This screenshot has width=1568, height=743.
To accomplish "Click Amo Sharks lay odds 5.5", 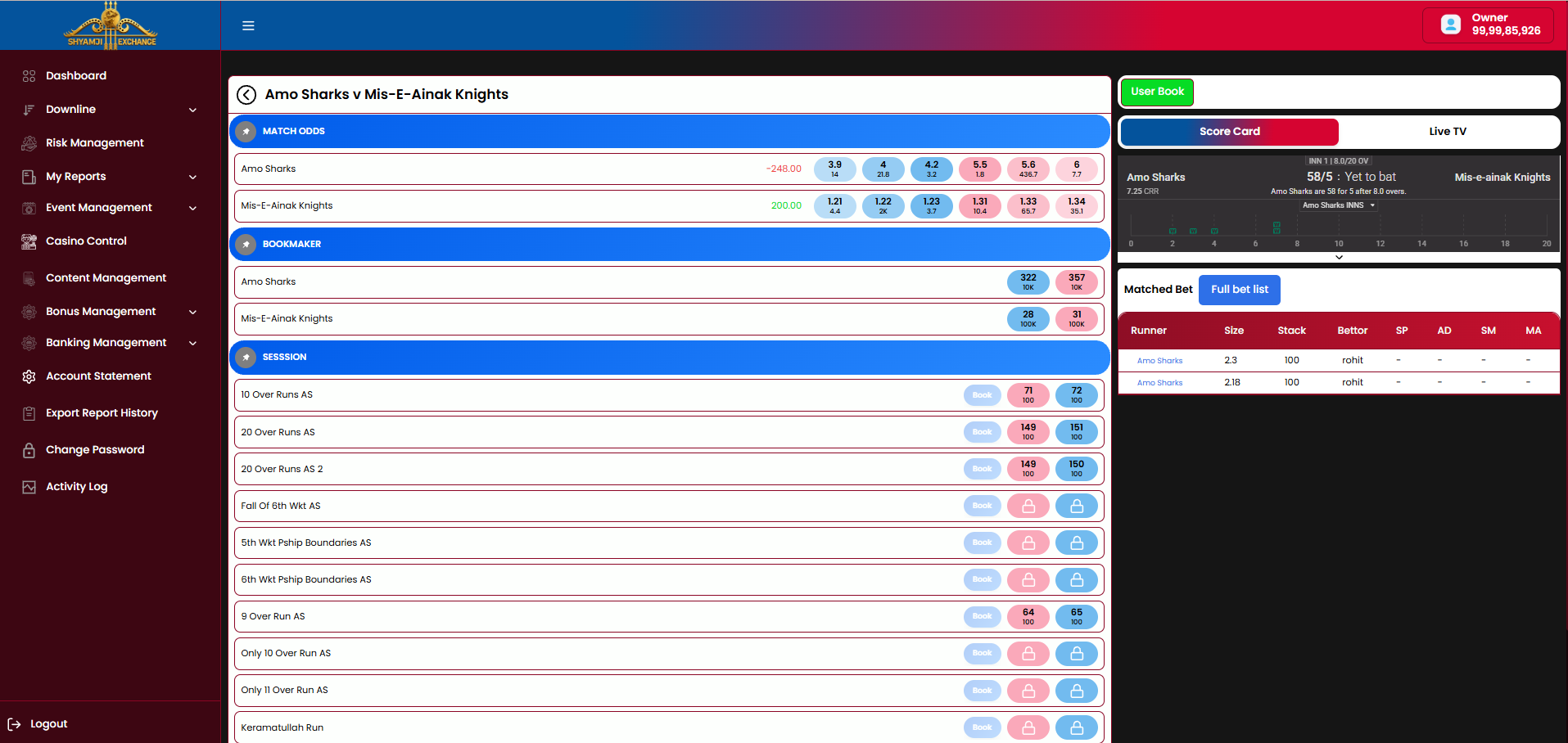I will pyautogui.click(x=980, y=169).
